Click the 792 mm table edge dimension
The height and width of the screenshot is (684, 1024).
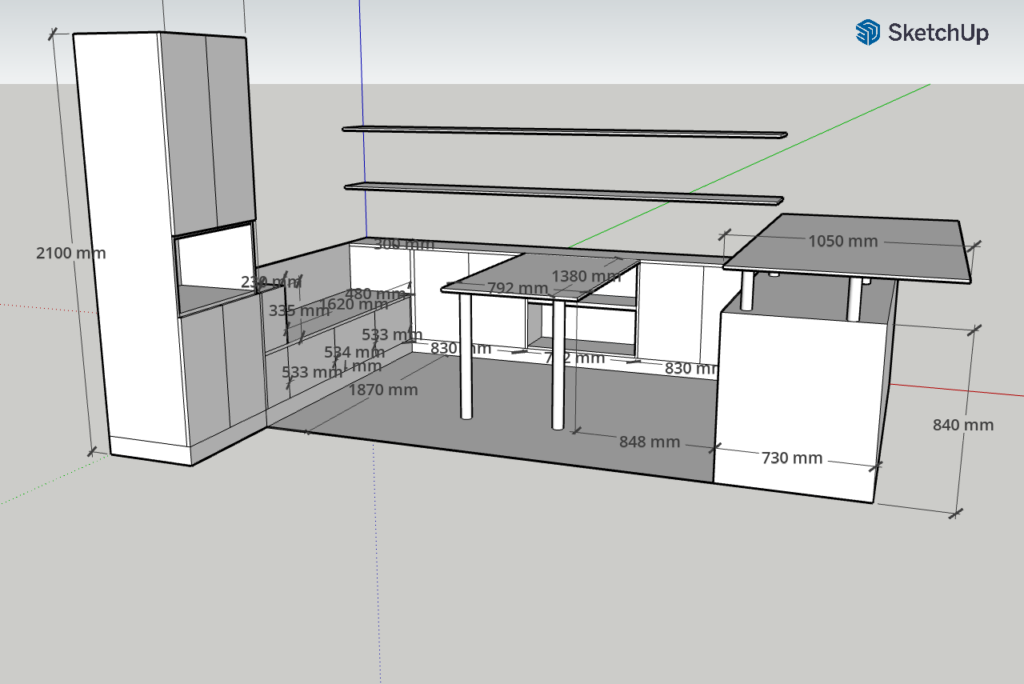pos(517,289)
